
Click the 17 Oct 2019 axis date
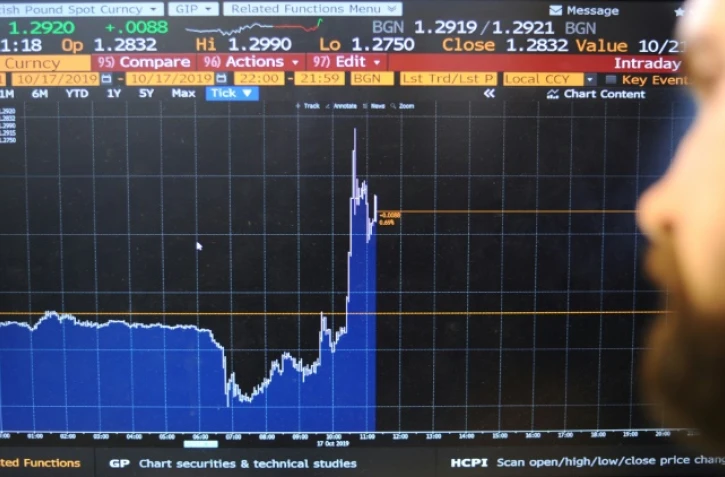click(333, 444)
